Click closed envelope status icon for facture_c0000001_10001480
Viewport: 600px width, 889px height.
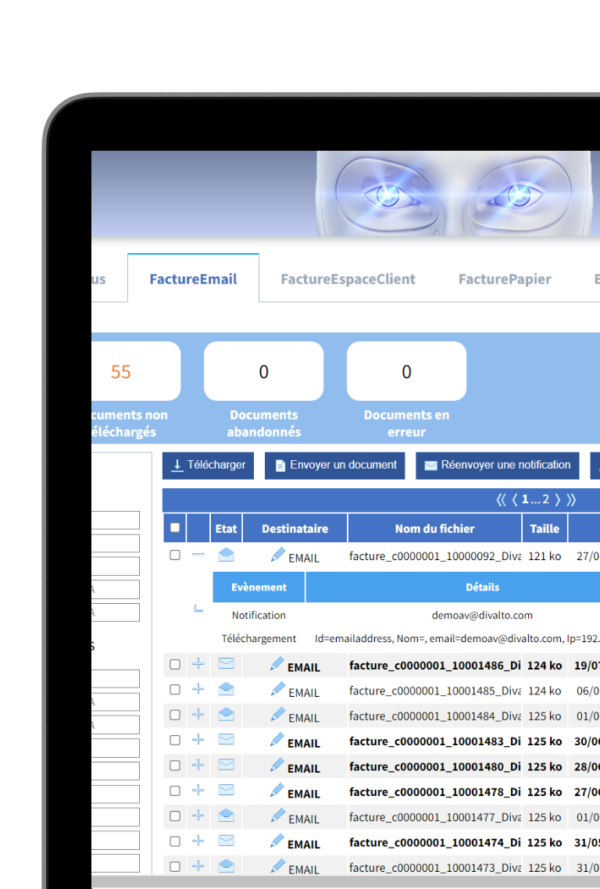[226, 765]
